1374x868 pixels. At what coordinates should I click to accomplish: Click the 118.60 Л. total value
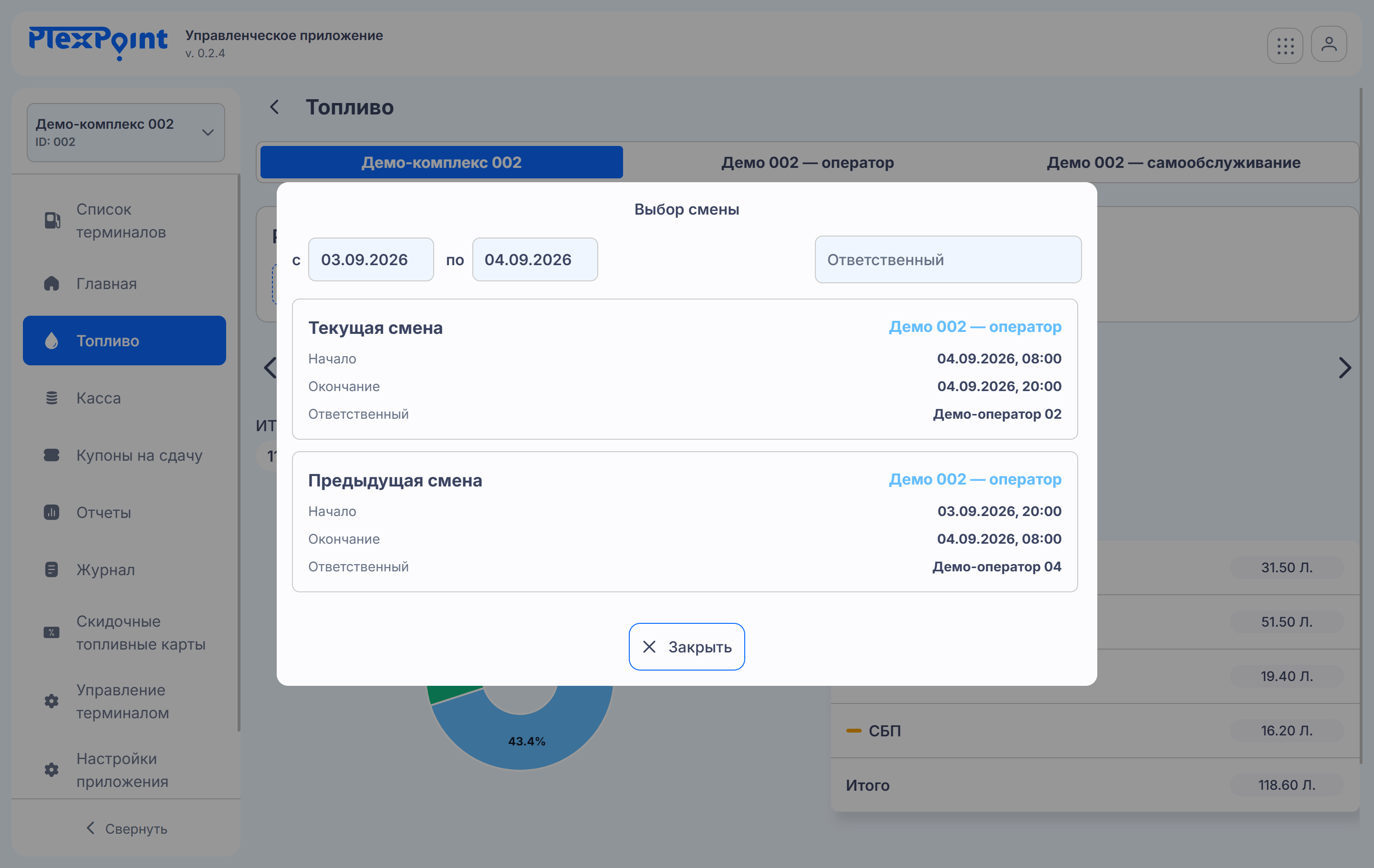pos(1287,785)
